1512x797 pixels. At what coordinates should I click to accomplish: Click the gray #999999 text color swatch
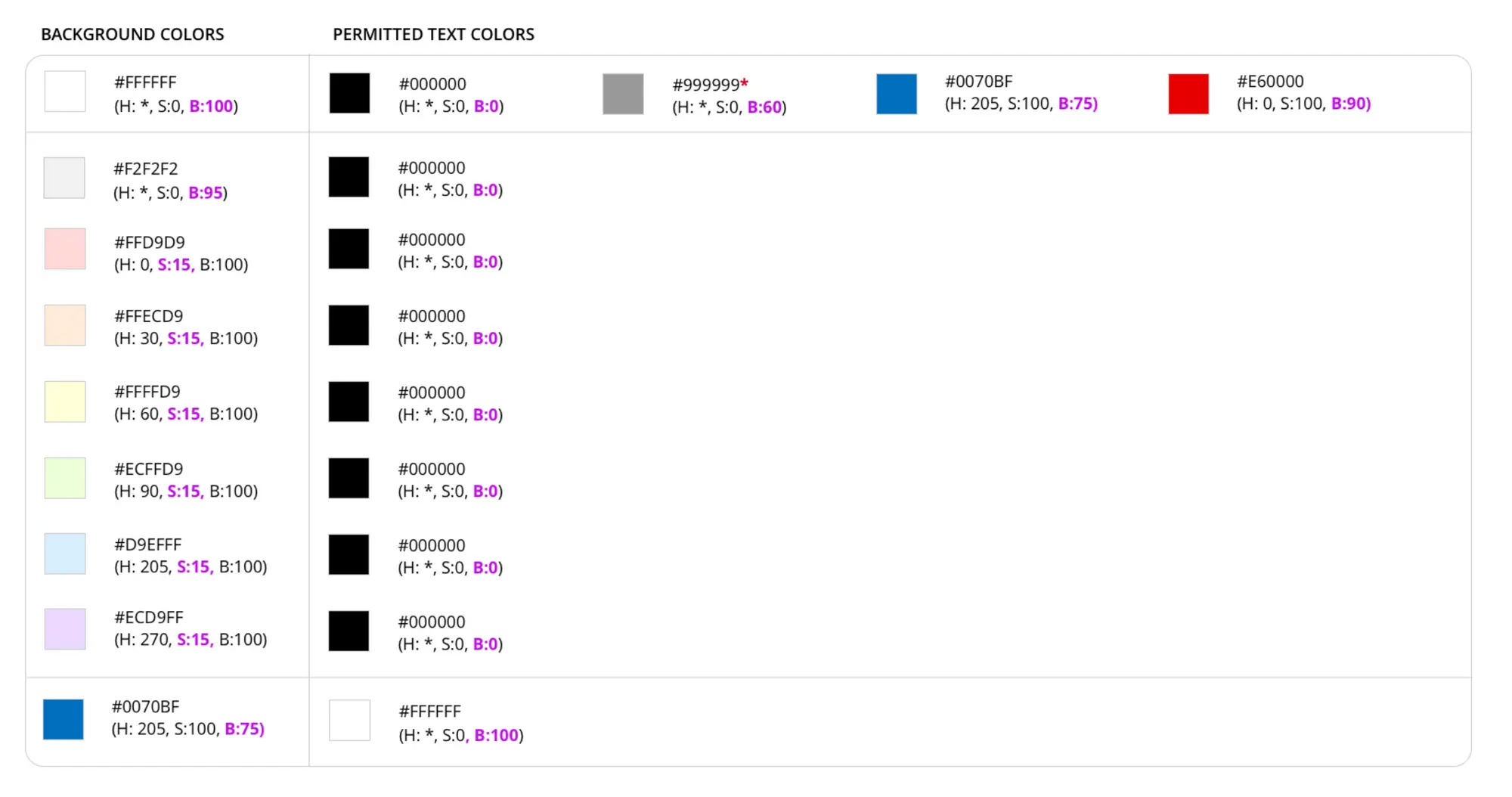click(623, 94)
